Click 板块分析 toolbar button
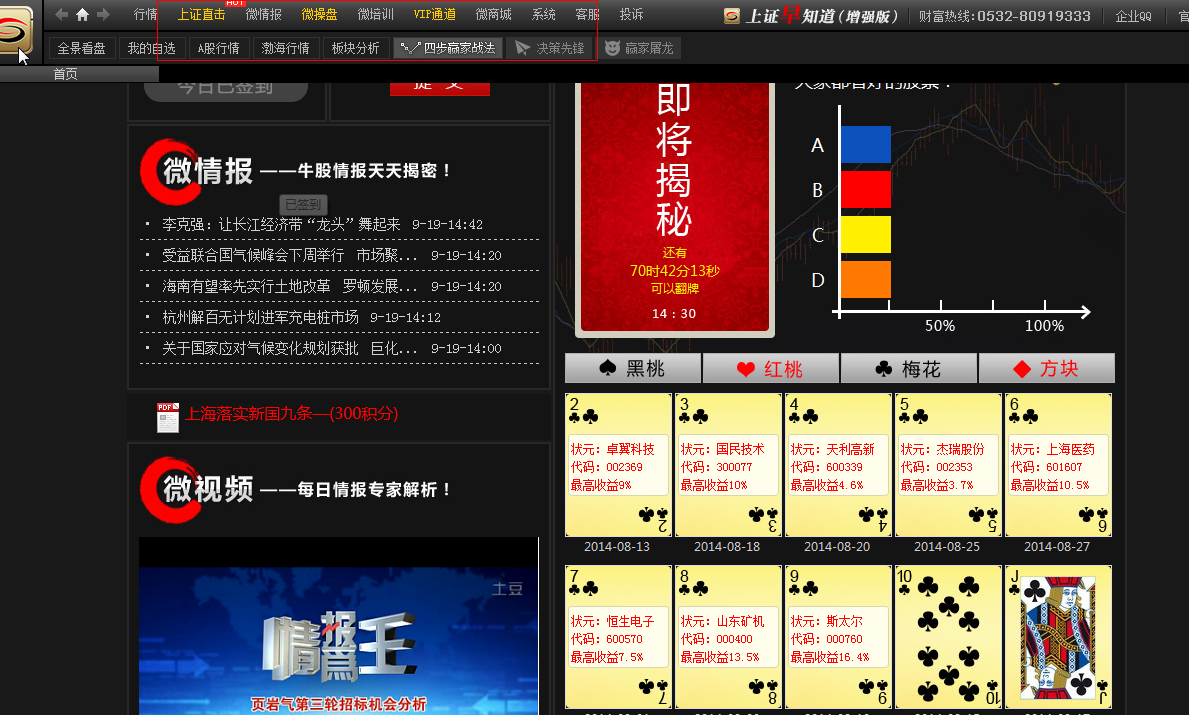The image size is (1189, 715). coord(356,49)
